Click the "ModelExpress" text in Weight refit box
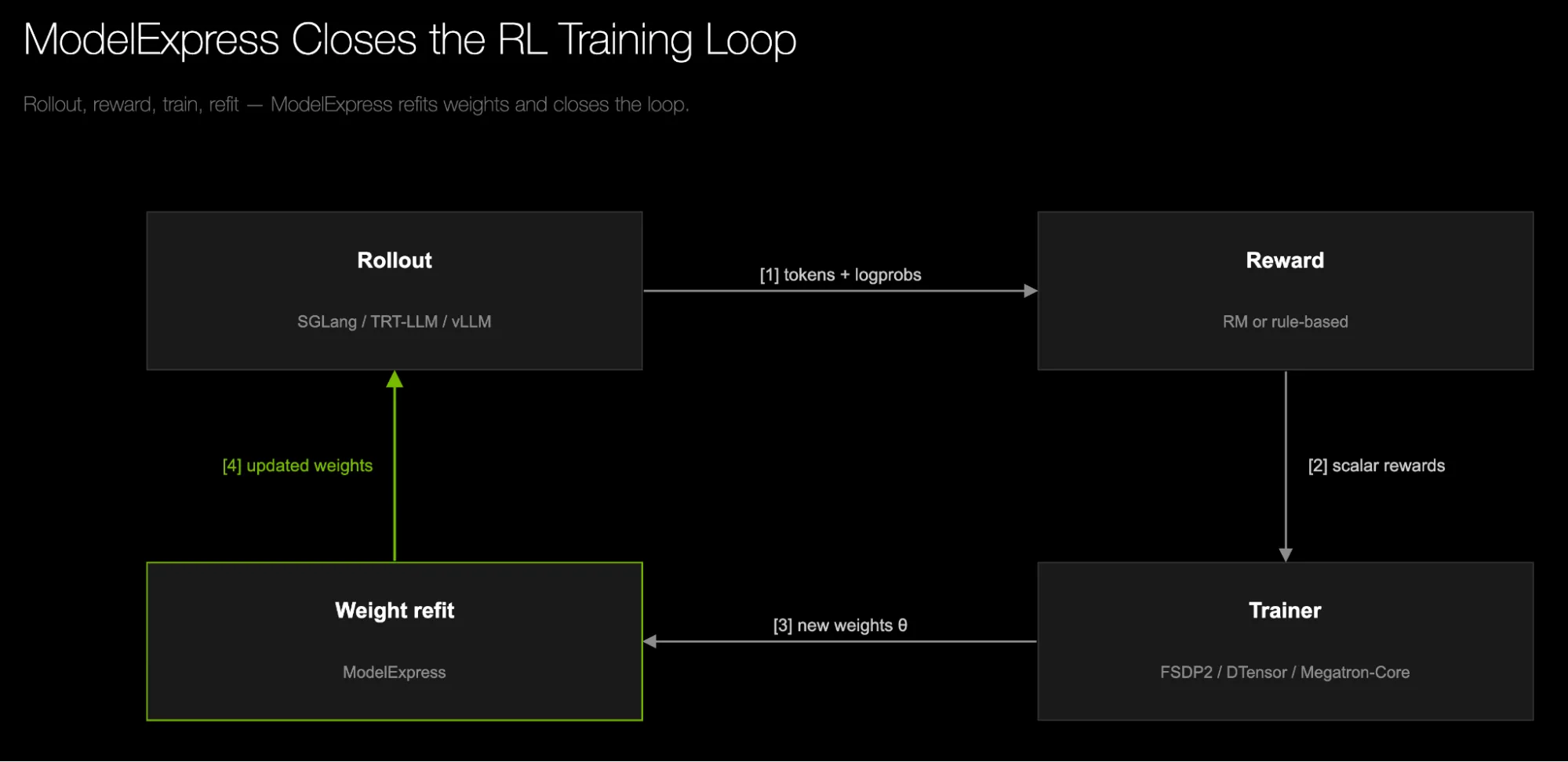 coord(395,673)
